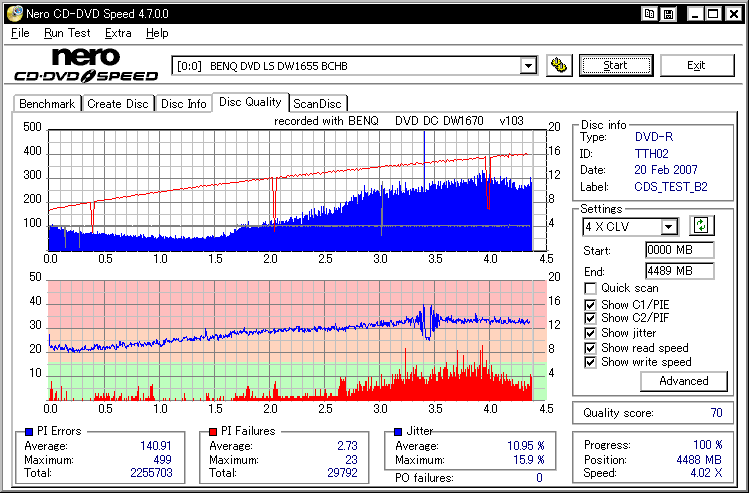Click the Progress value 100 %
The image size is (749, 493).
point(707,445)
